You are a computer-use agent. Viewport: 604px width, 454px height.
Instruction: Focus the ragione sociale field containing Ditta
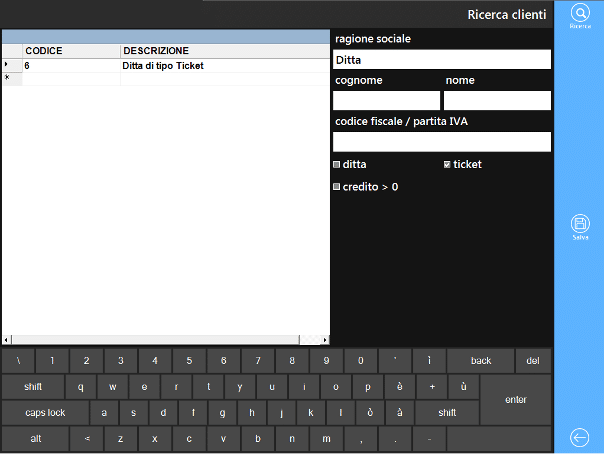[x=442, y=59]
